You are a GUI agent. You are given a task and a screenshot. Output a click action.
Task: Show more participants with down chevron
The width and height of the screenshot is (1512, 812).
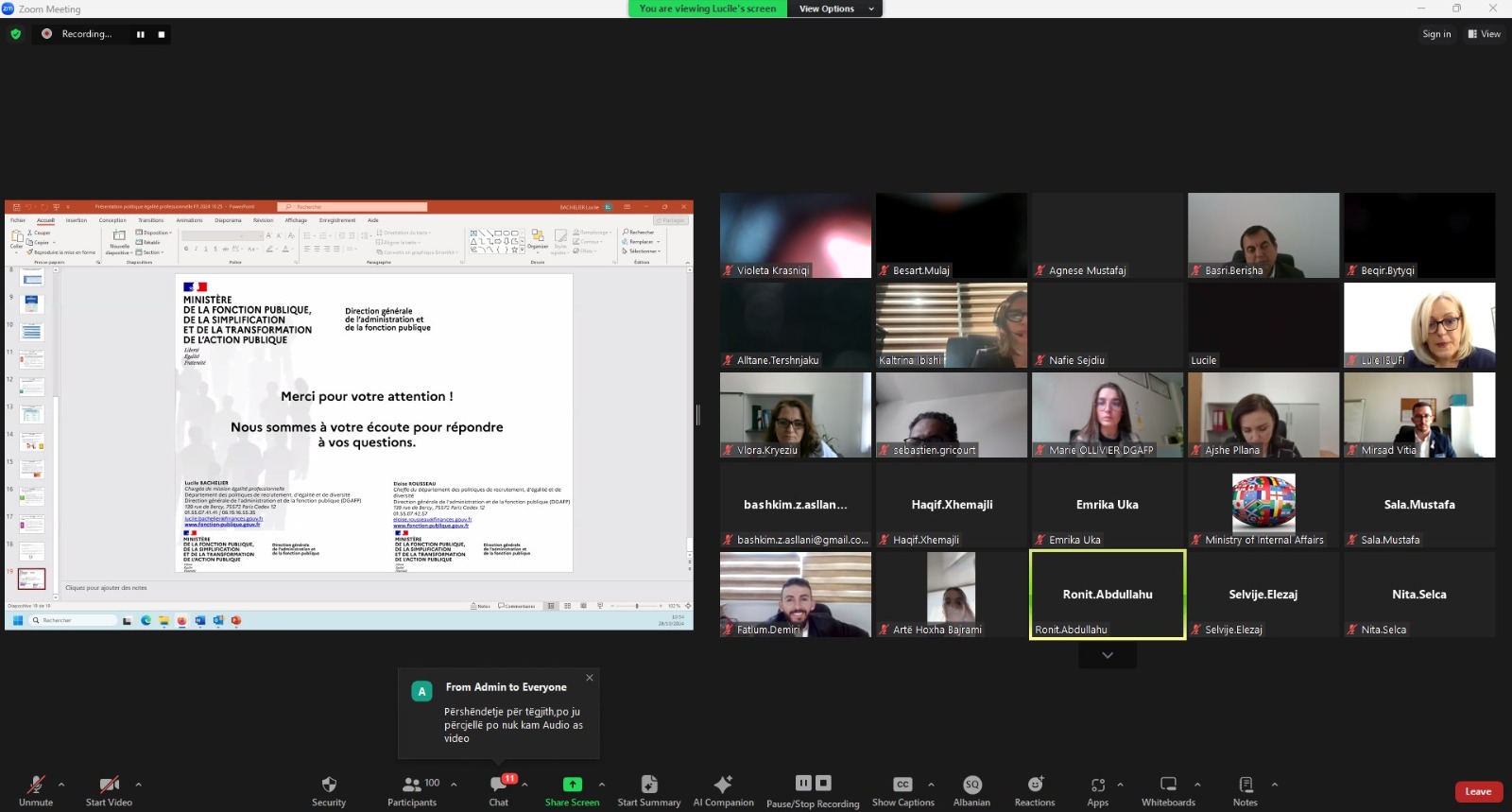tap(1108, 655)
